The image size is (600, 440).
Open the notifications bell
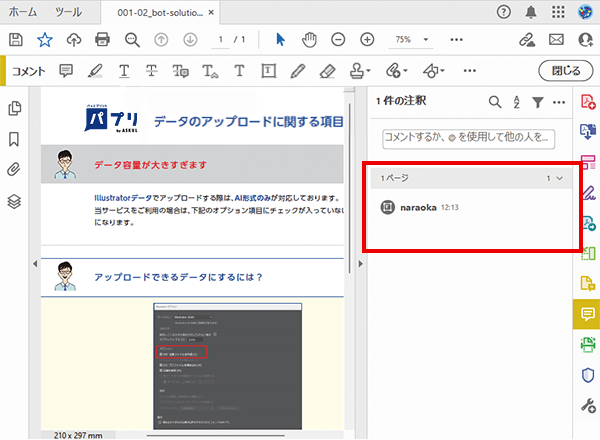coord(531,12)
